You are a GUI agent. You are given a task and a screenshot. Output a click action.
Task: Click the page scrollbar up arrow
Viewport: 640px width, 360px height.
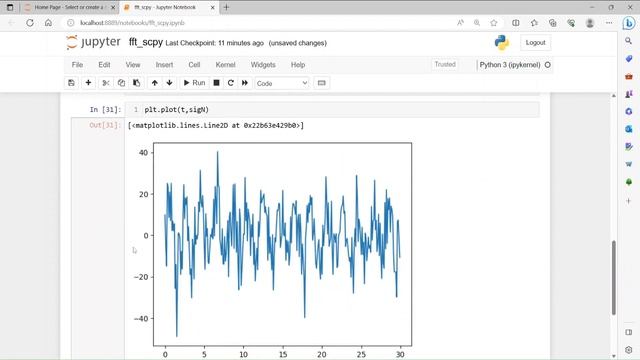click(613, 96)
